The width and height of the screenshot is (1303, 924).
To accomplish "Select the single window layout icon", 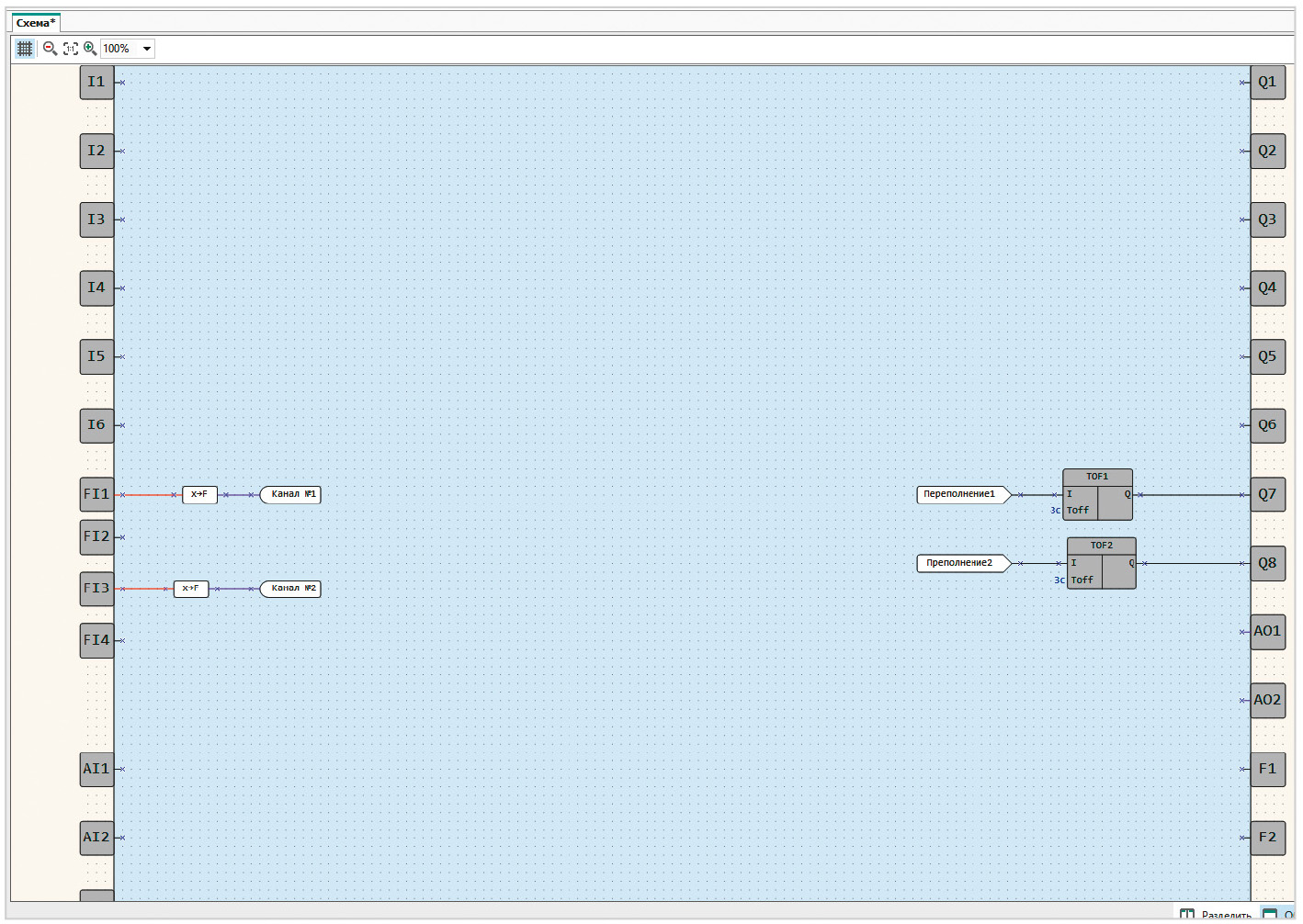I will pyautogui.click(x=1270, y=915).
